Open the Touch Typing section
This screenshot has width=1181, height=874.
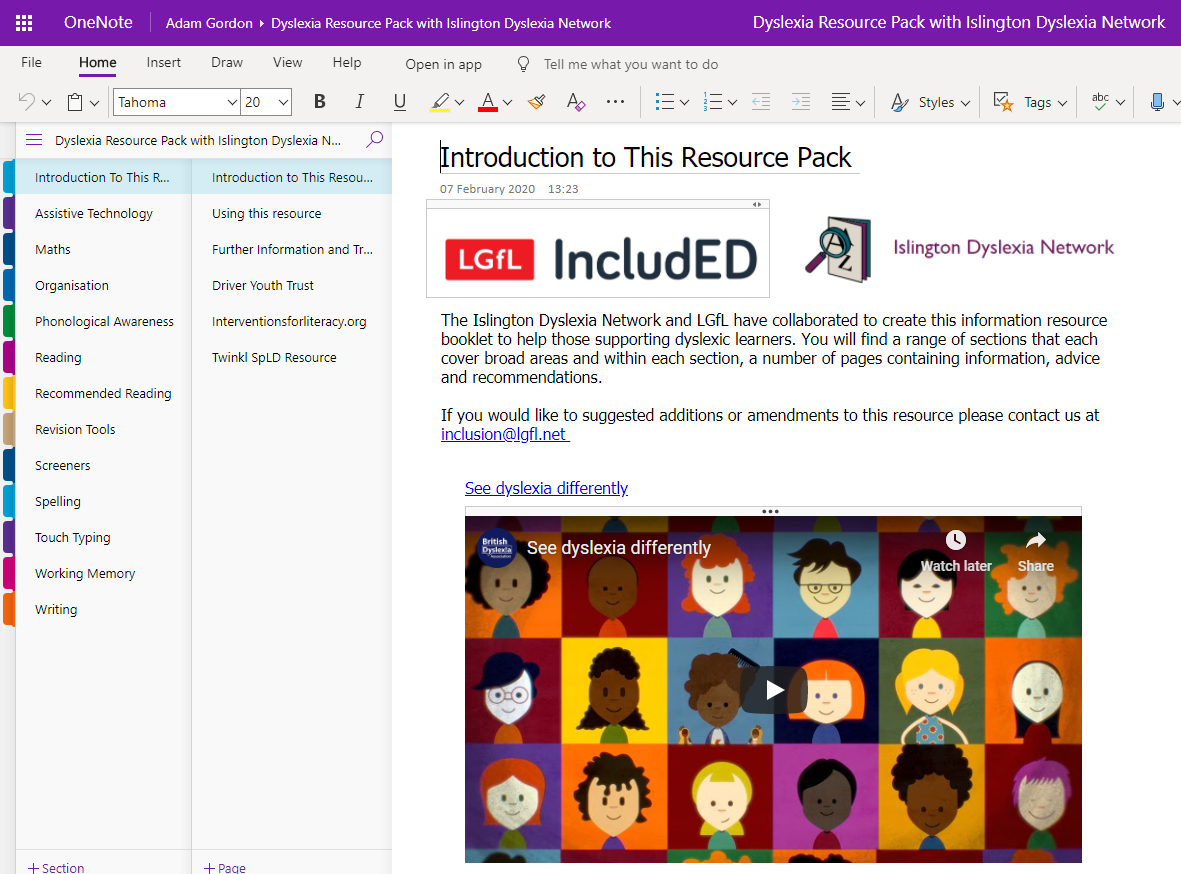(x=103, y=537)
